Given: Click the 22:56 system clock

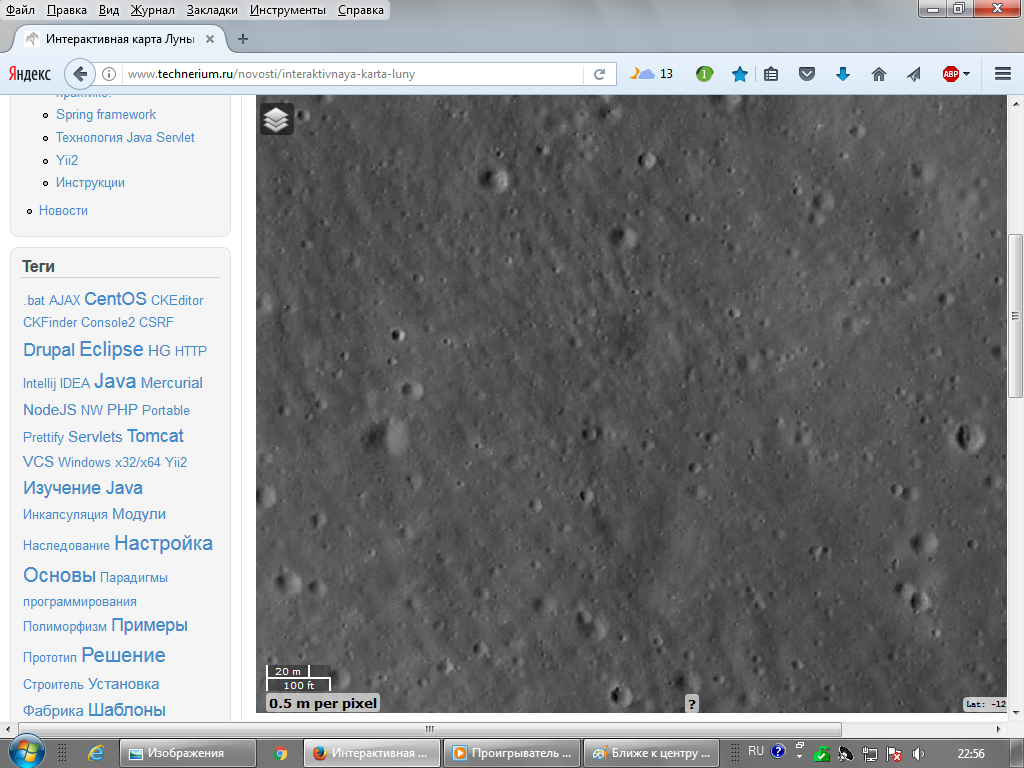Looking at the screenshot, I should coord(971,754).
